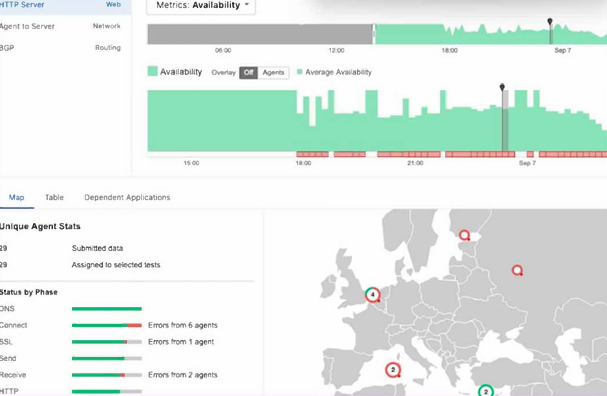This screenshot has height=396, width=607.
Task: Click the overview timeline marker pin
Action: [550, 22]
